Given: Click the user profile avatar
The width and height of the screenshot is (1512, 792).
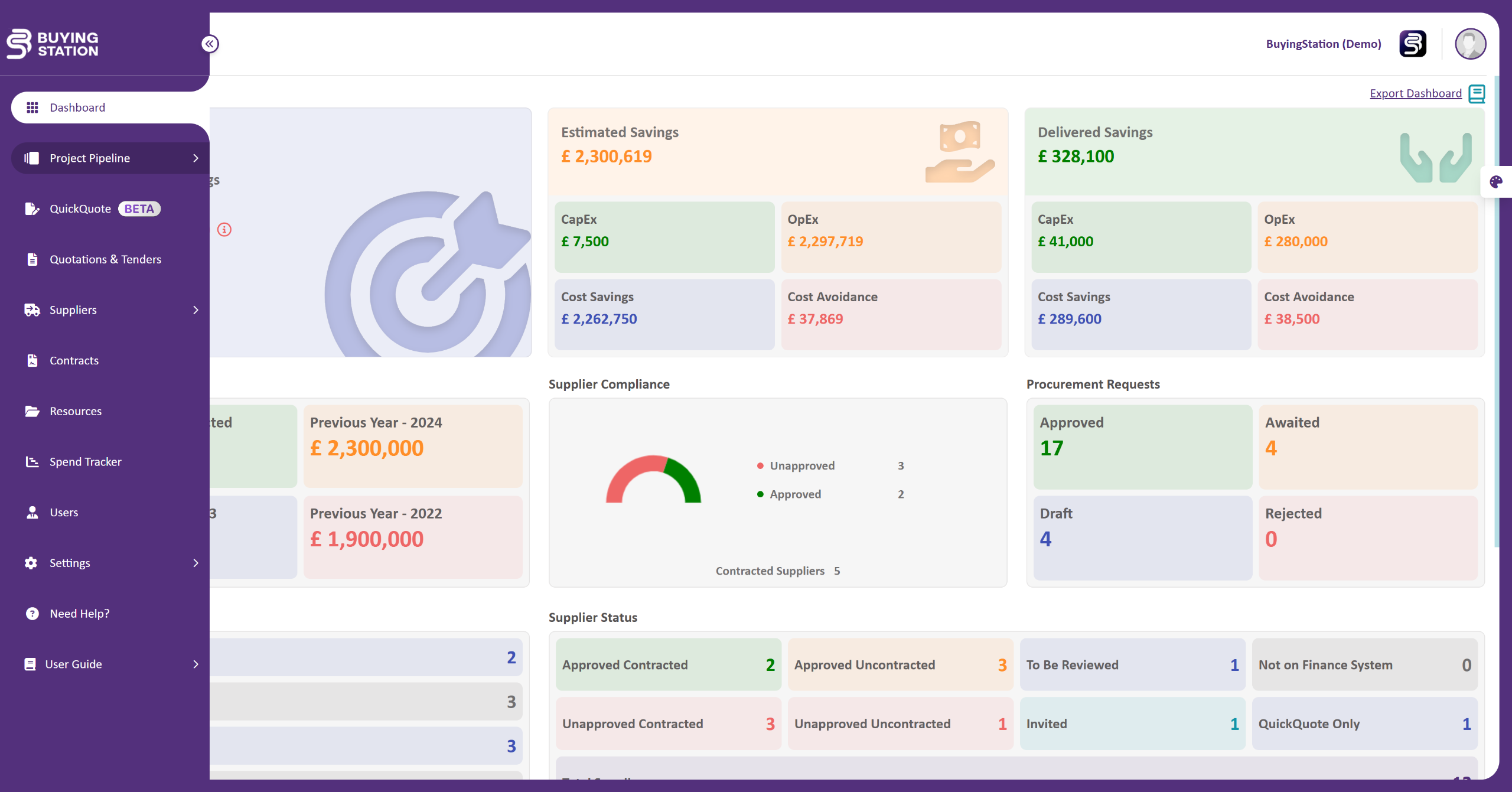Looking at the screenshot, I should (1470, 44).
